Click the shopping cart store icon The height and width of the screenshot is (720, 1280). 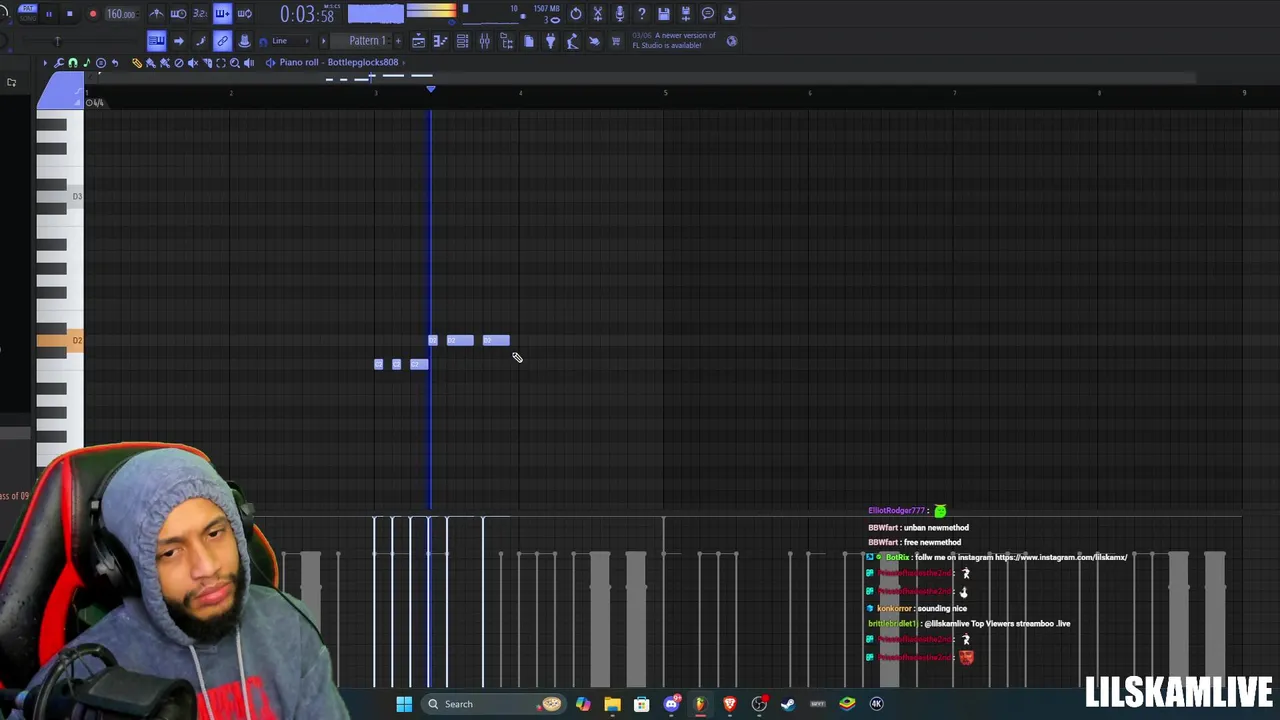[x=616, y=41]
